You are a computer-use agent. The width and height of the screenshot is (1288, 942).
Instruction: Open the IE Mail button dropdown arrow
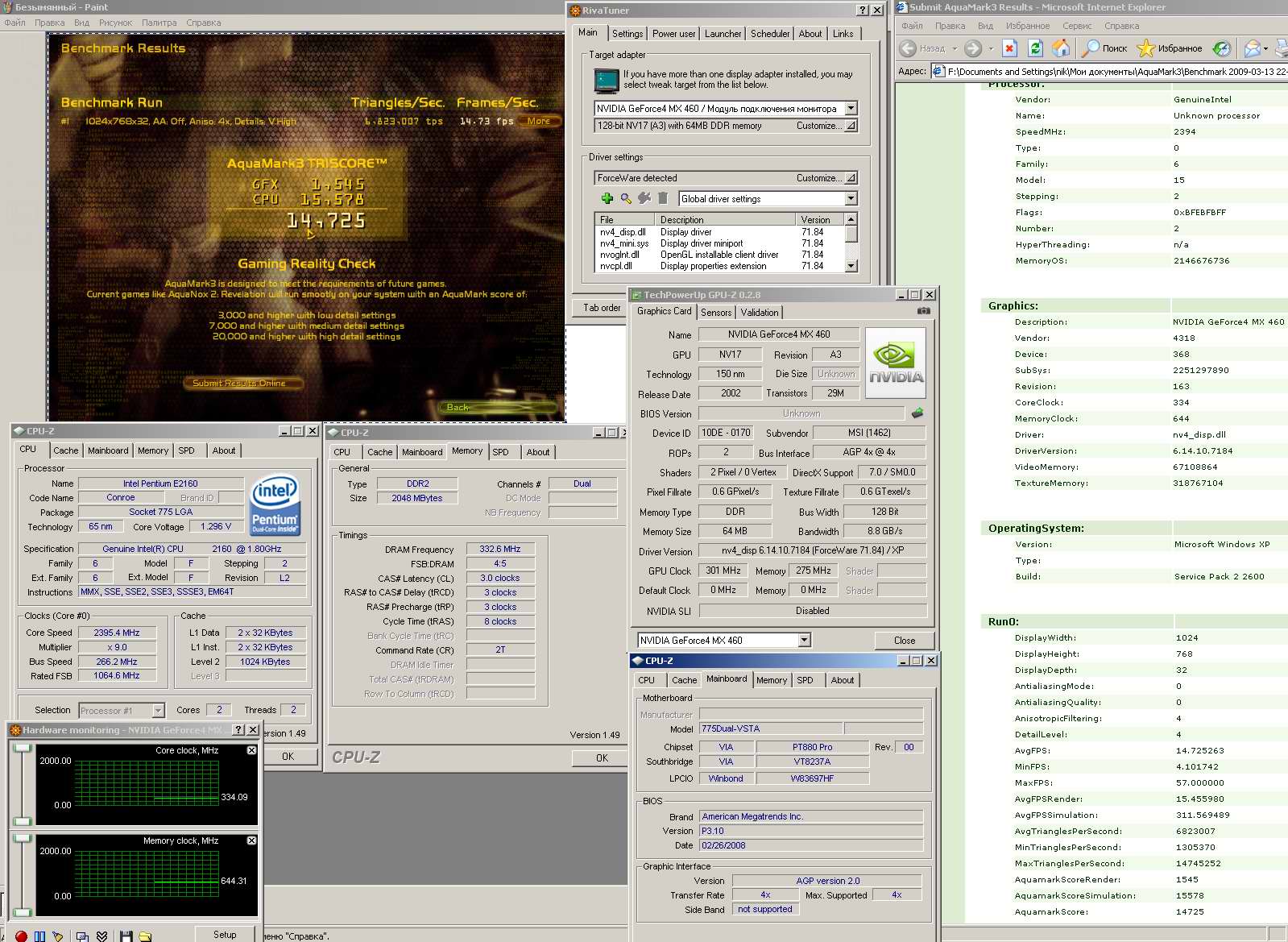click(x=1265, y=48)
